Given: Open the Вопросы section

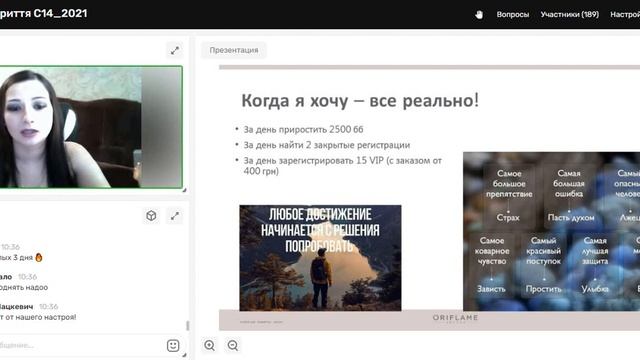Looking at the screenshot, I should (513, 14).
